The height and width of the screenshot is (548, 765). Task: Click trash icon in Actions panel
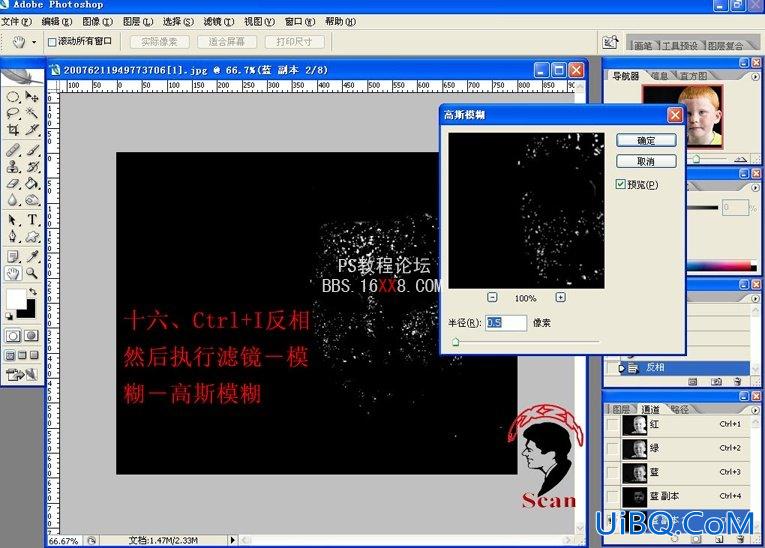pos(738,382)
